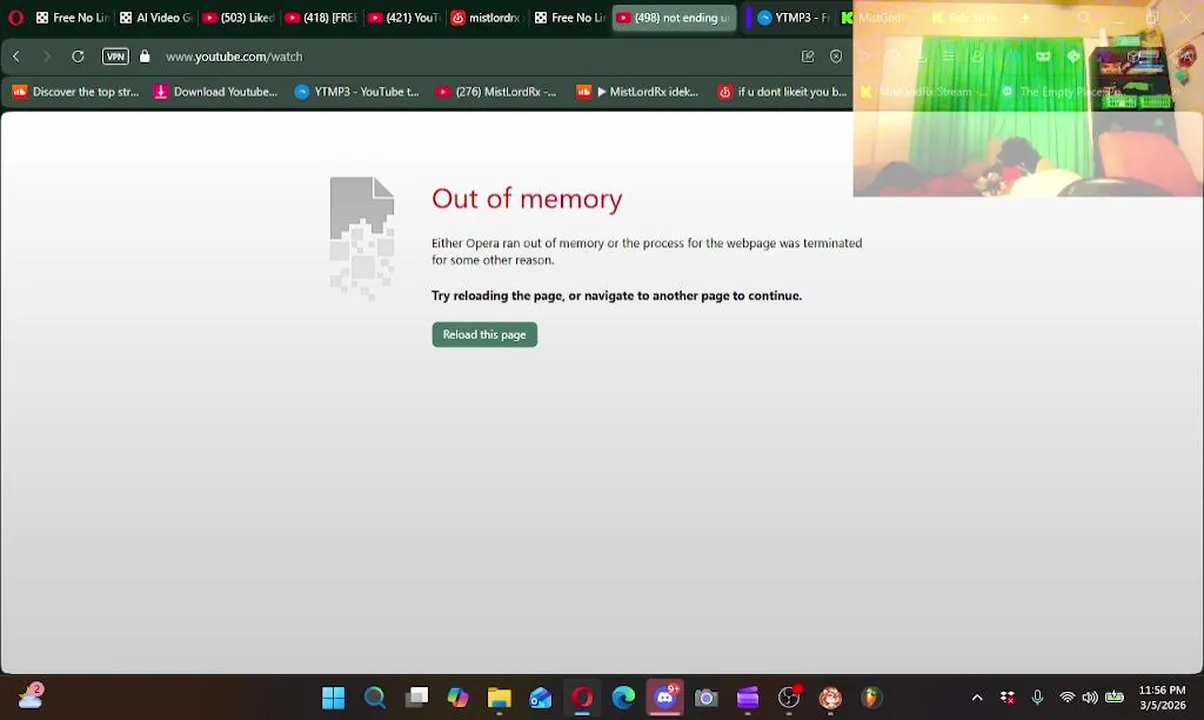Click the forward navigation arrow
The height and width of the screenshot is (720, 1204).
pyautogui.click(x=46, y=56)
